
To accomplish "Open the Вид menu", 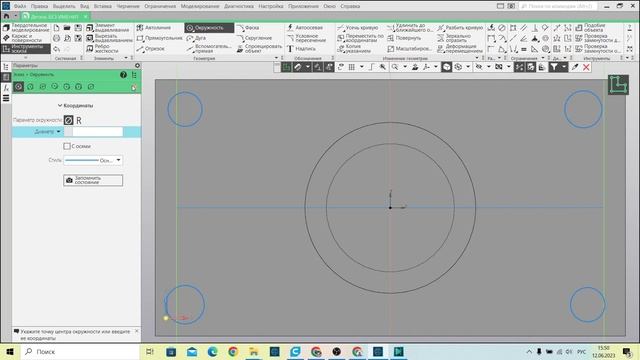I will tap(84, 6).
